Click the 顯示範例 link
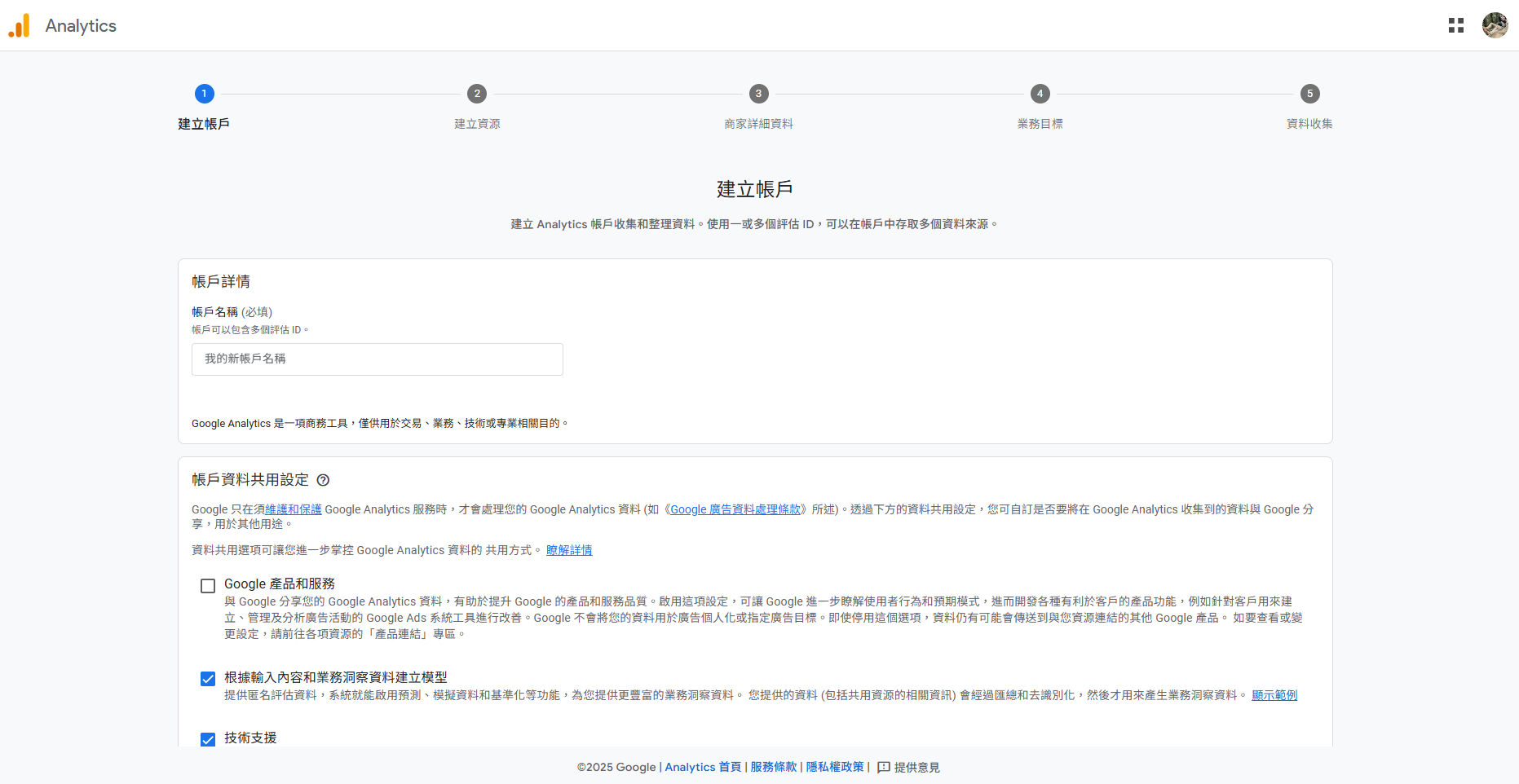This screenshot has width=1519, height=784. 1274,695
